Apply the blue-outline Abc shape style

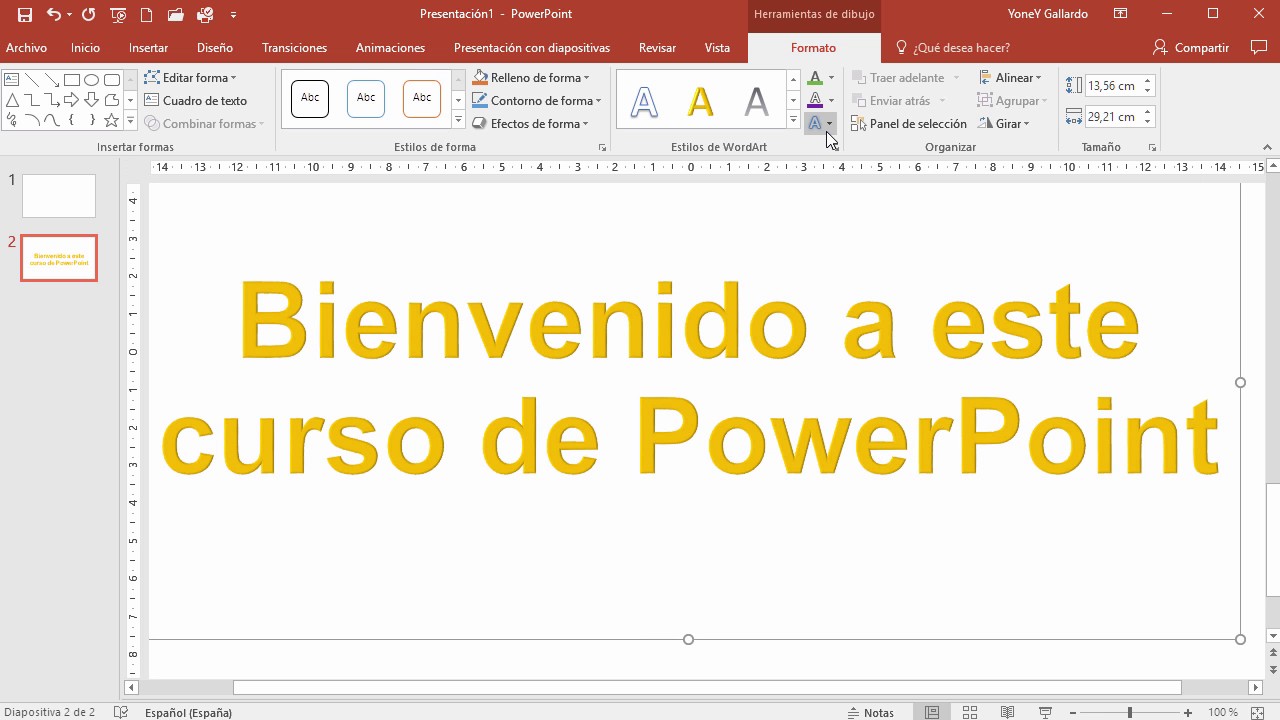click(x=366, y=98)
